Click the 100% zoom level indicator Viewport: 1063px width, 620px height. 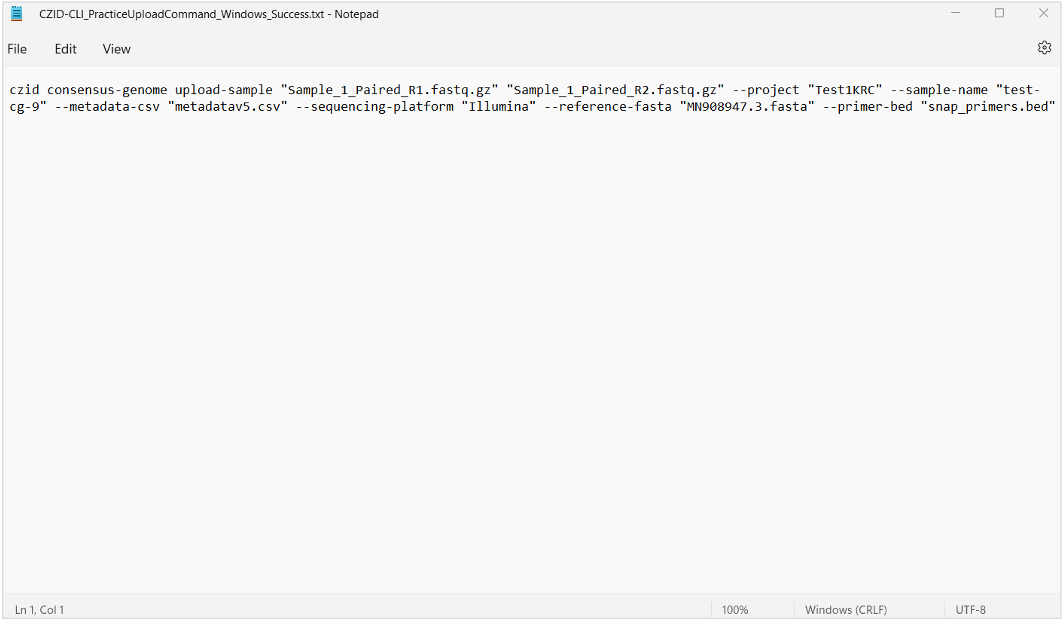coord(735,610)
